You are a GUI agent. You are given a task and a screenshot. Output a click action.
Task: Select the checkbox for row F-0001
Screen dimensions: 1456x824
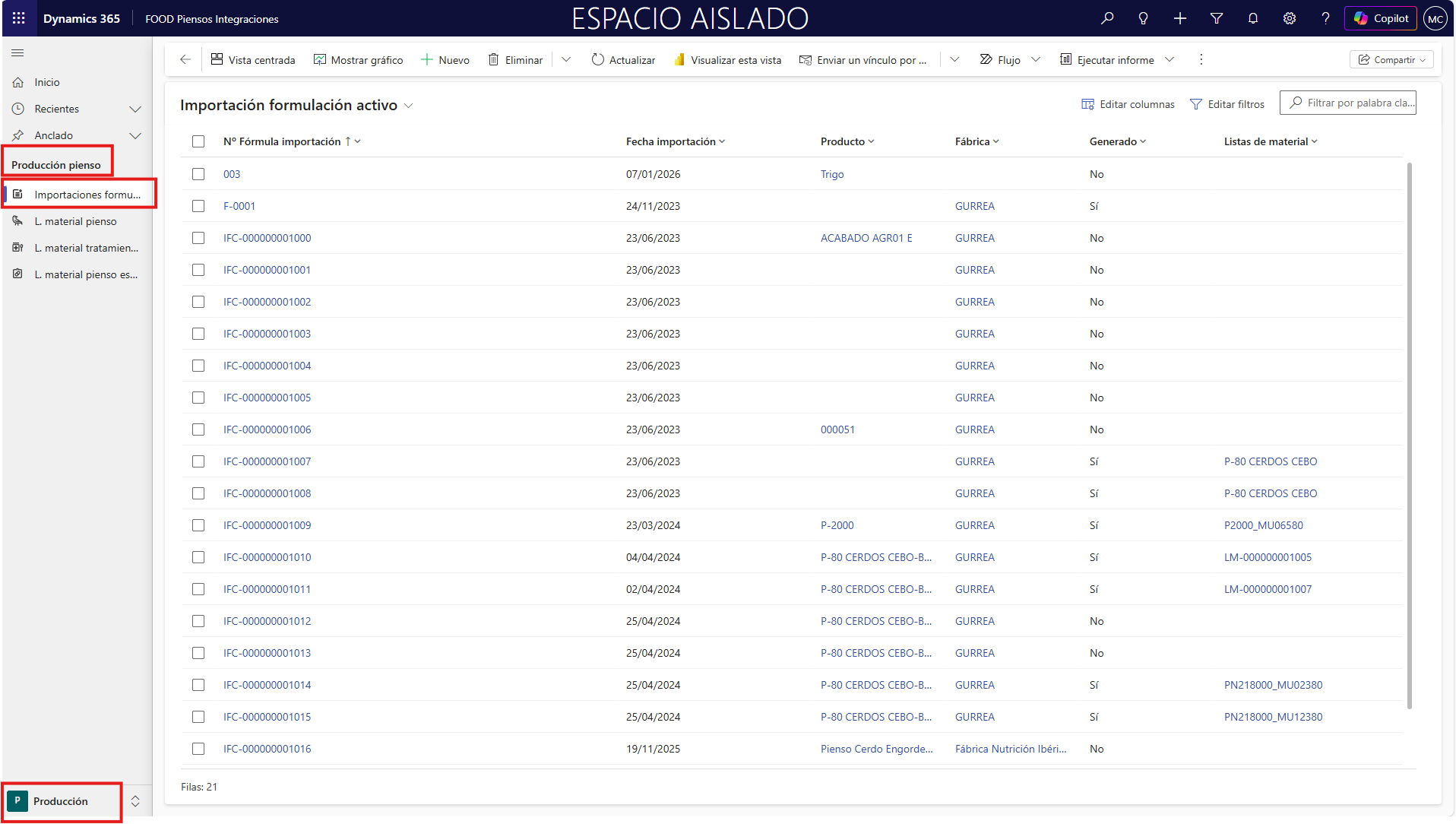(198, 206)
